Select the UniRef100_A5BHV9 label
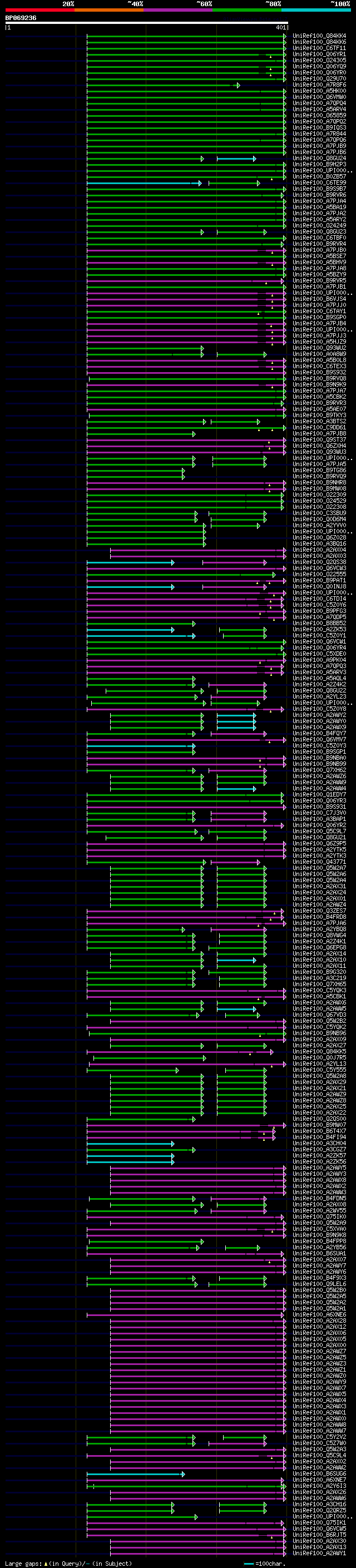Viewport: 356px width, 1568px height. coord(319,263)
